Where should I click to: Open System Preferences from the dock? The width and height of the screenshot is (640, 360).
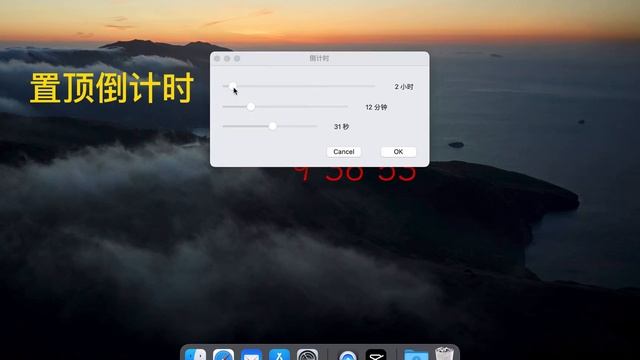click(x=307, y=354)
